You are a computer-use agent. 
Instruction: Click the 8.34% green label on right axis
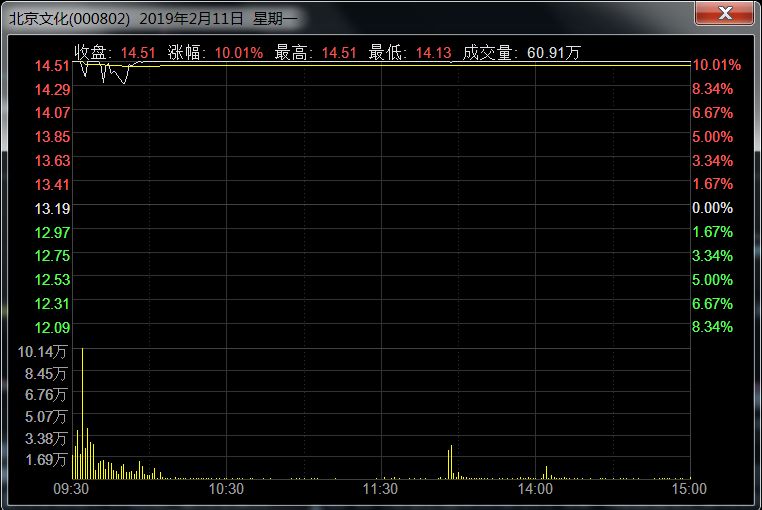click(712, 327)
